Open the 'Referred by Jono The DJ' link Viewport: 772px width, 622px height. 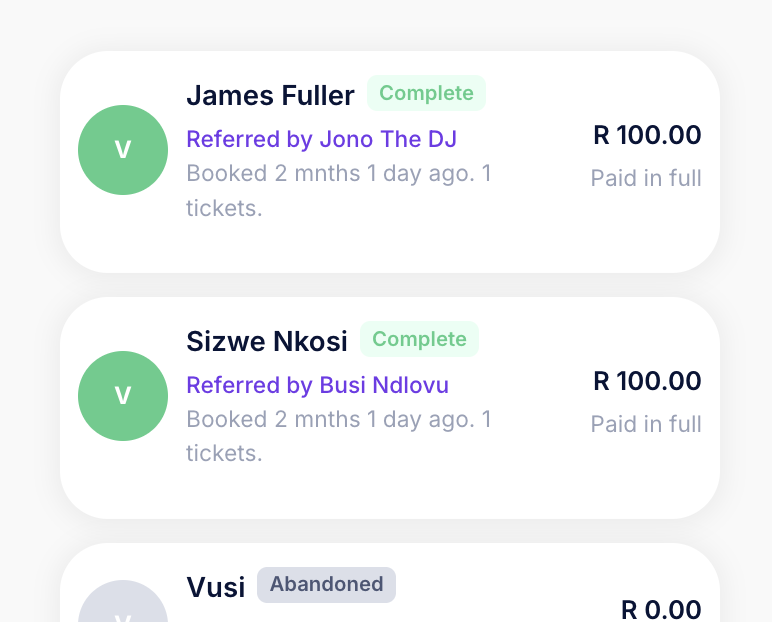pos(321,139)
